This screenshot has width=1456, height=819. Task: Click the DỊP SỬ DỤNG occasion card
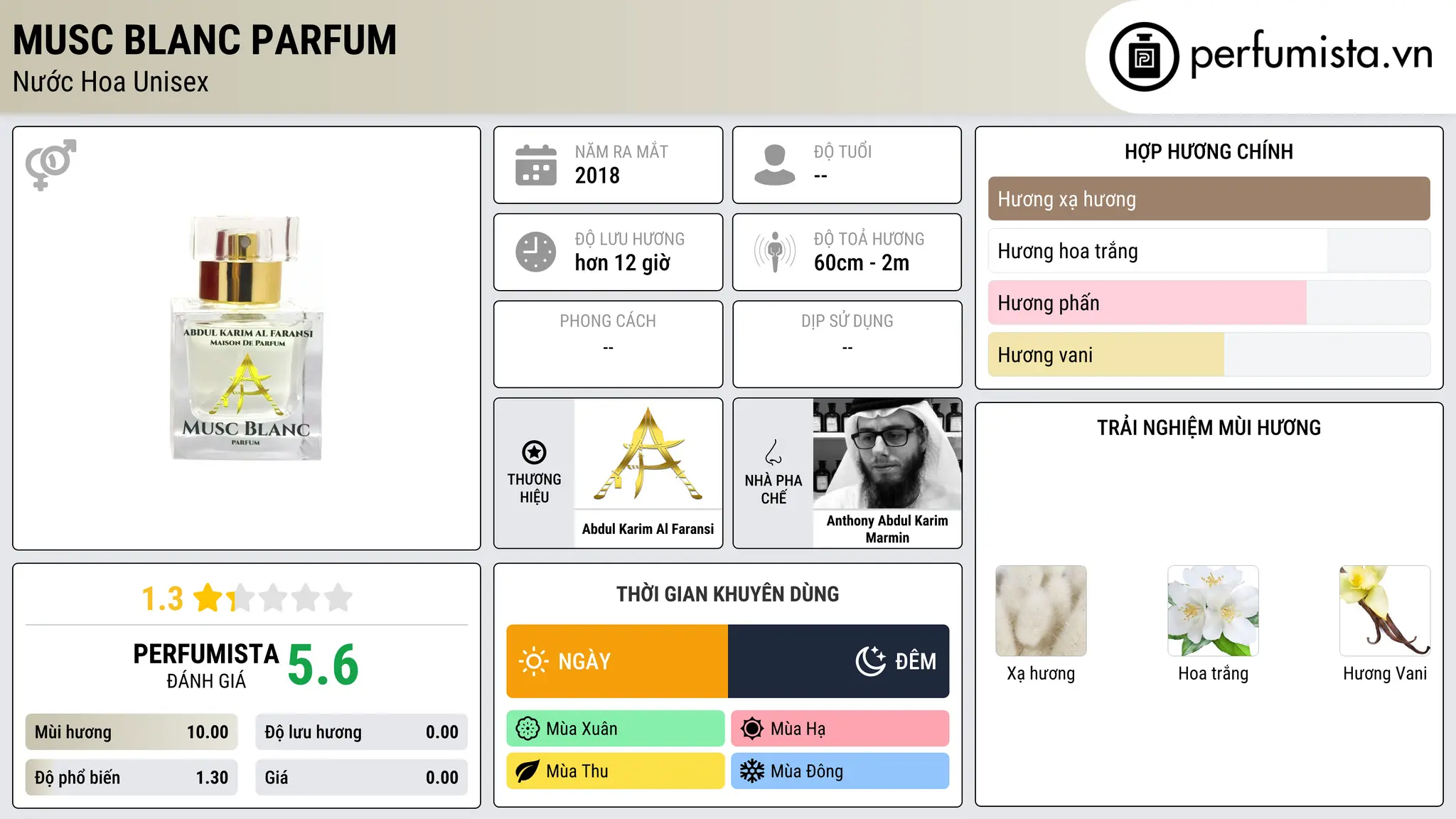click(x=847, y=344)
